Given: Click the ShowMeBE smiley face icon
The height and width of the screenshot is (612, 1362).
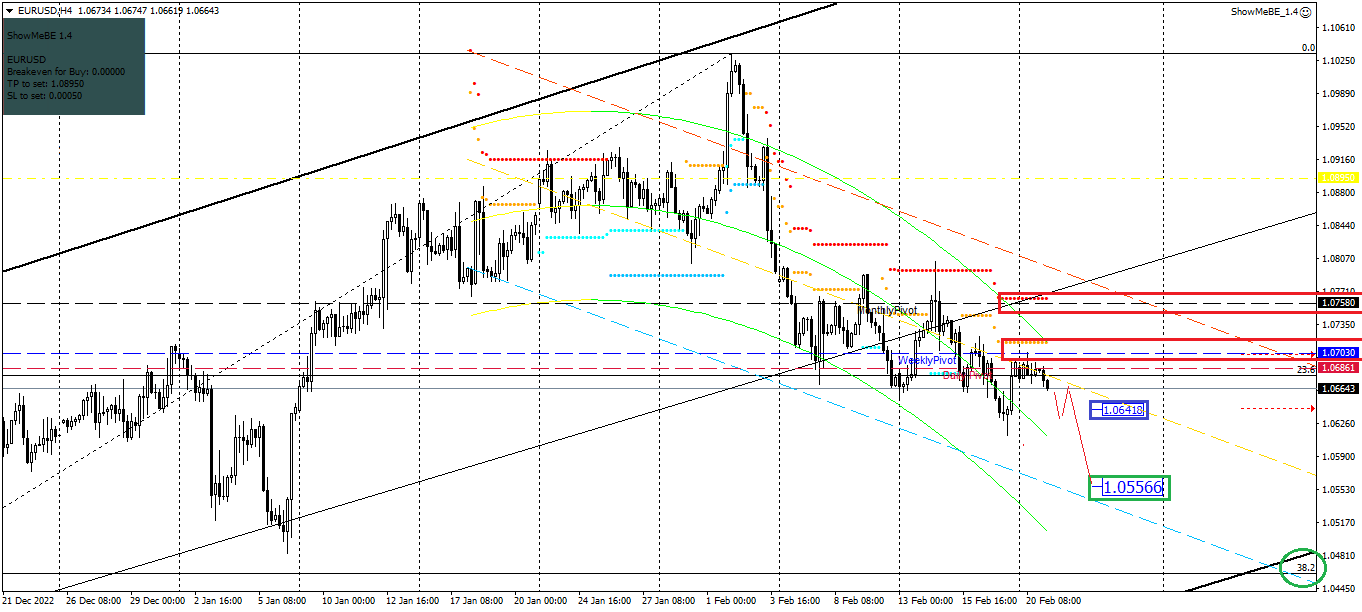Looking at the screenshot, I should [x=1305, y=11].
